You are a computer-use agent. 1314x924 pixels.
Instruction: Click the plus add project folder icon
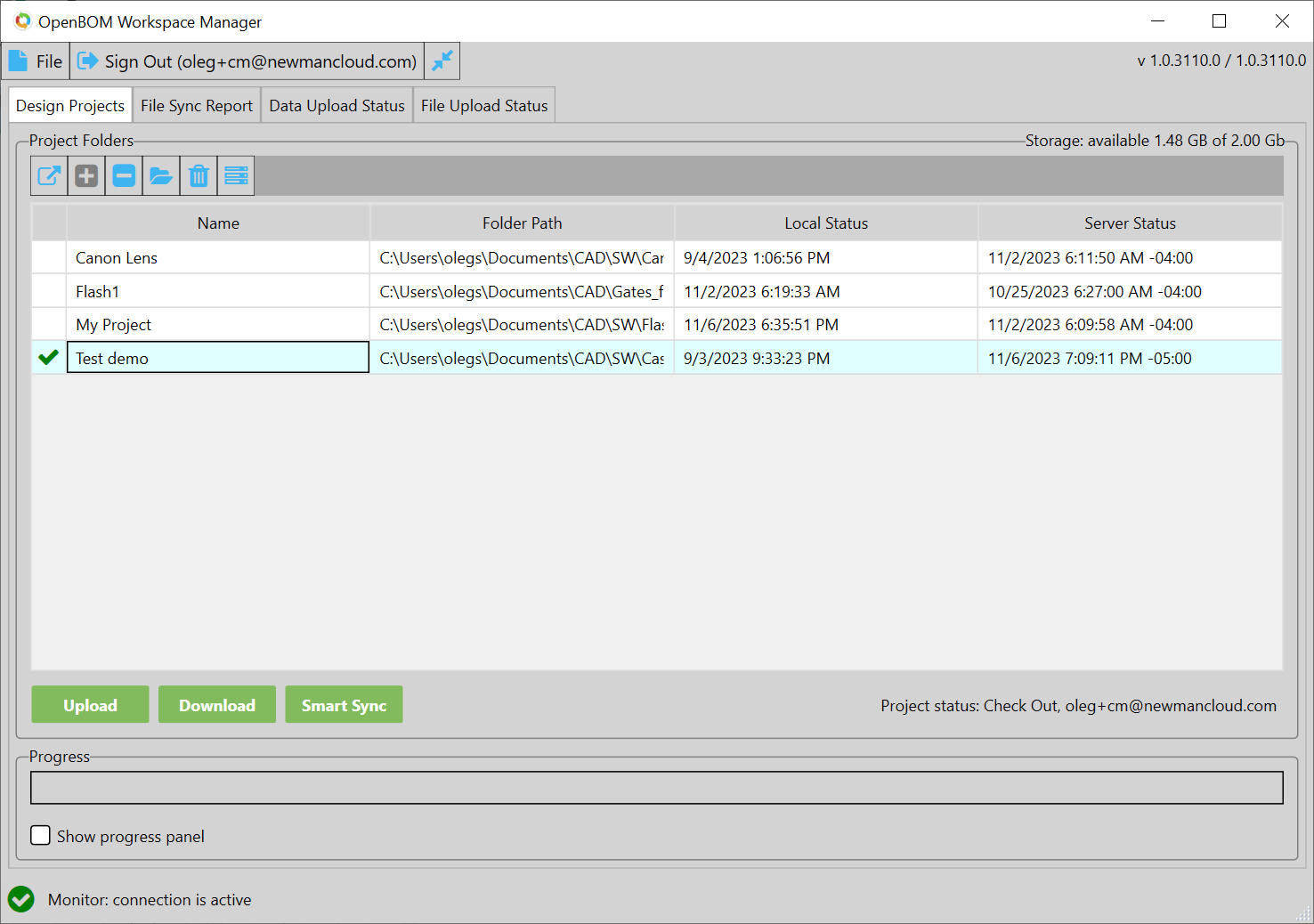(x=86, y=176)
